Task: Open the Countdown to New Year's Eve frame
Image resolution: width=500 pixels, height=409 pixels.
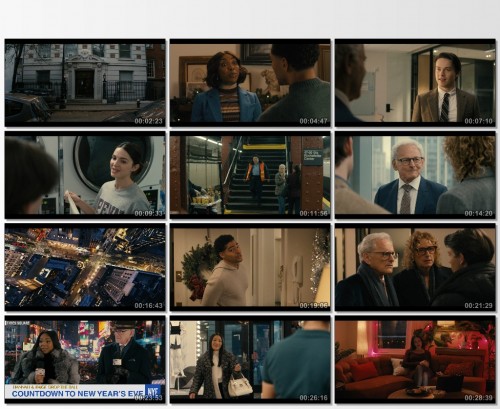Action: tap(85, 359)
